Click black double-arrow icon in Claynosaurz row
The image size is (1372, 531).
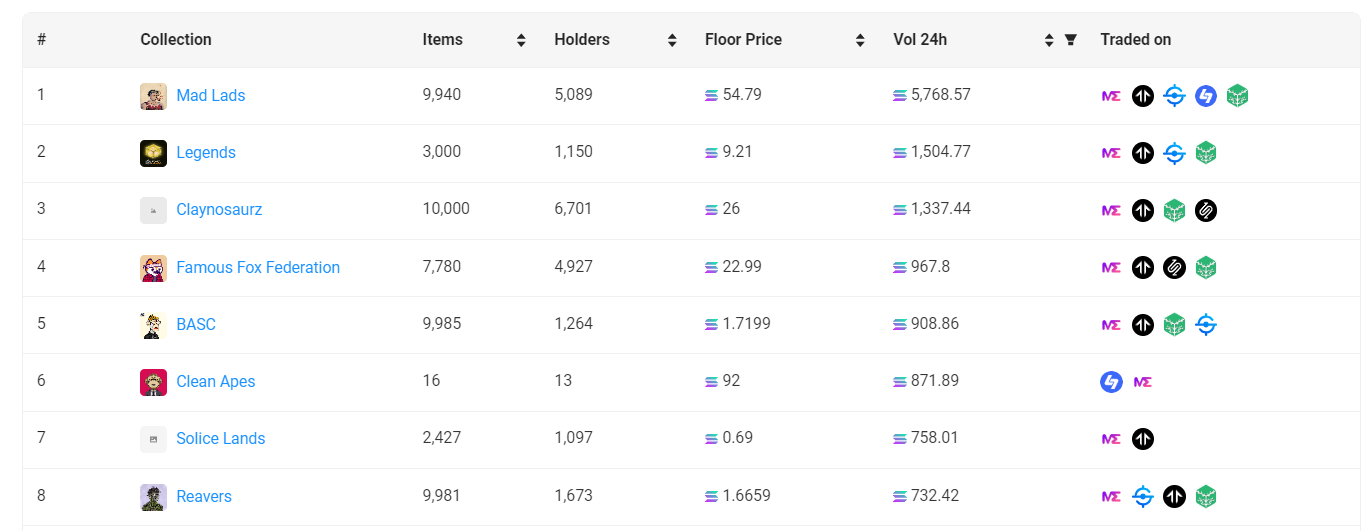pos(1143,210)
